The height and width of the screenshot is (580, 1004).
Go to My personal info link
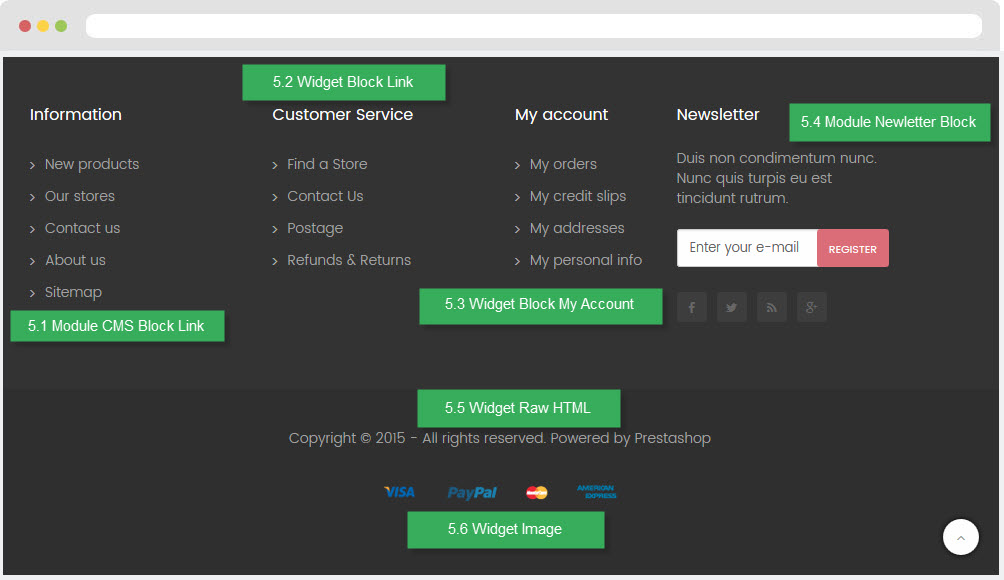(585, 260)
